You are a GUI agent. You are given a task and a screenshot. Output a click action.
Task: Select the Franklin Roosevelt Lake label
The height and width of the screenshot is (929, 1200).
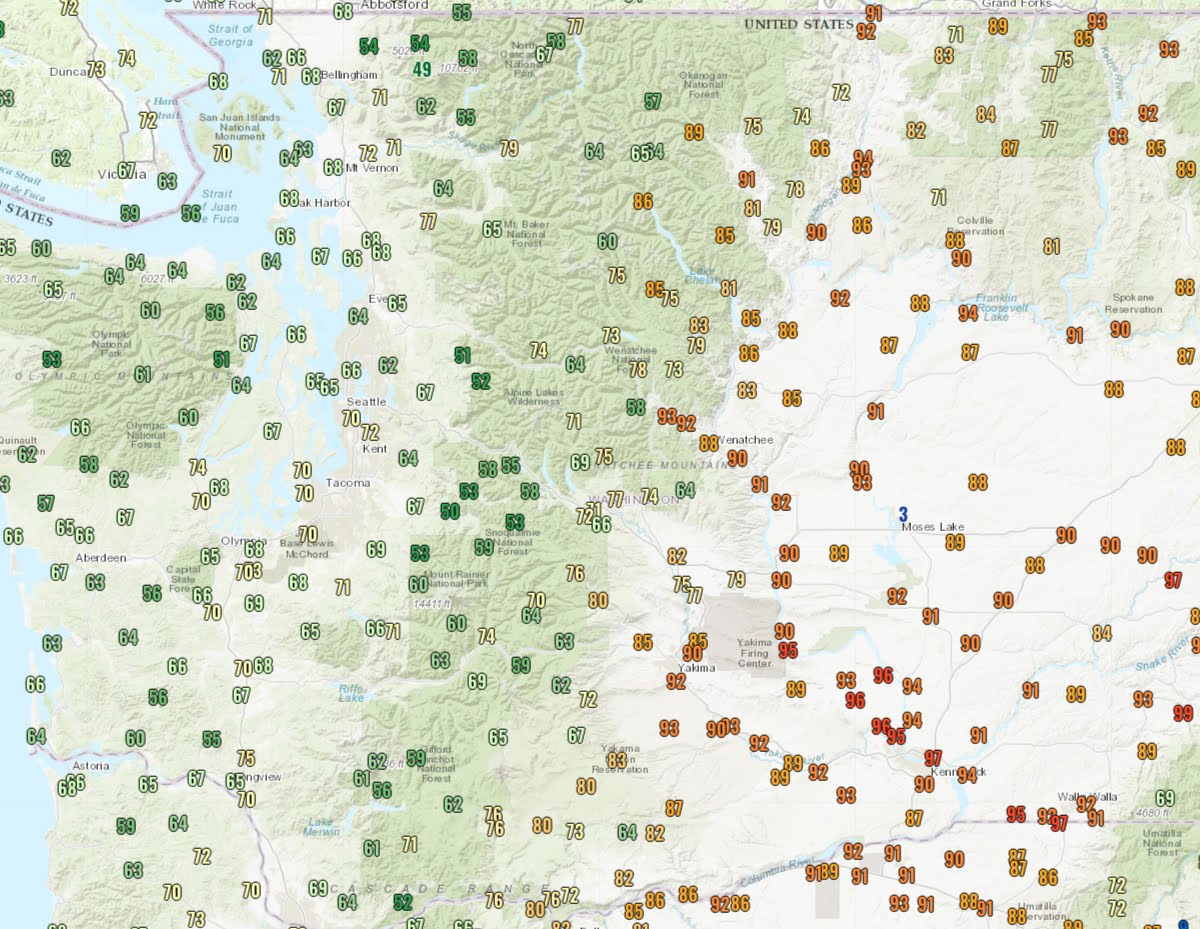(x=996, y=306)
